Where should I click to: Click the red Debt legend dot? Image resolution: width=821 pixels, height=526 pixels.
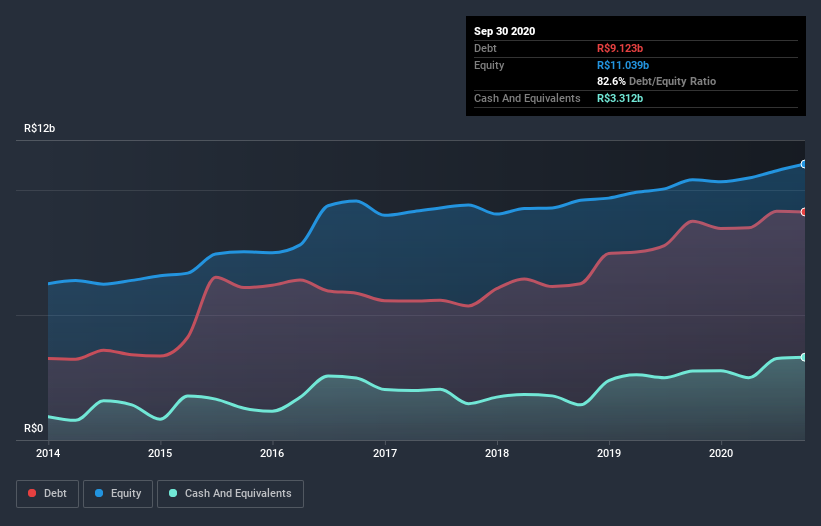click(x=32, y=493)
